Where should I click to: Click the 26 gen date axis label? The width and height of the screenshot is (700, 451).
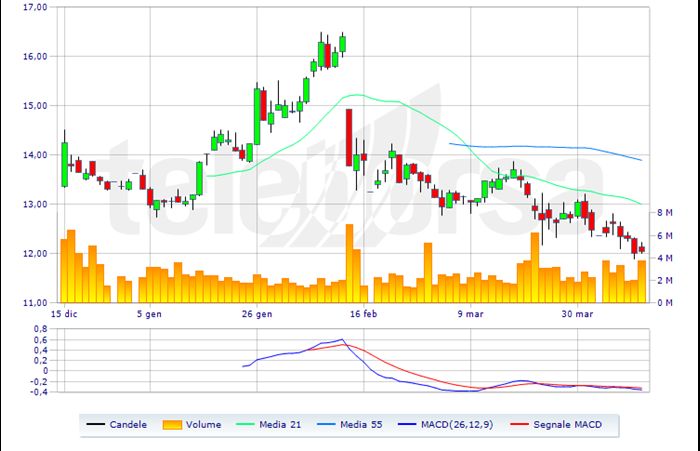pyautogui.click(x=258, y=313)
